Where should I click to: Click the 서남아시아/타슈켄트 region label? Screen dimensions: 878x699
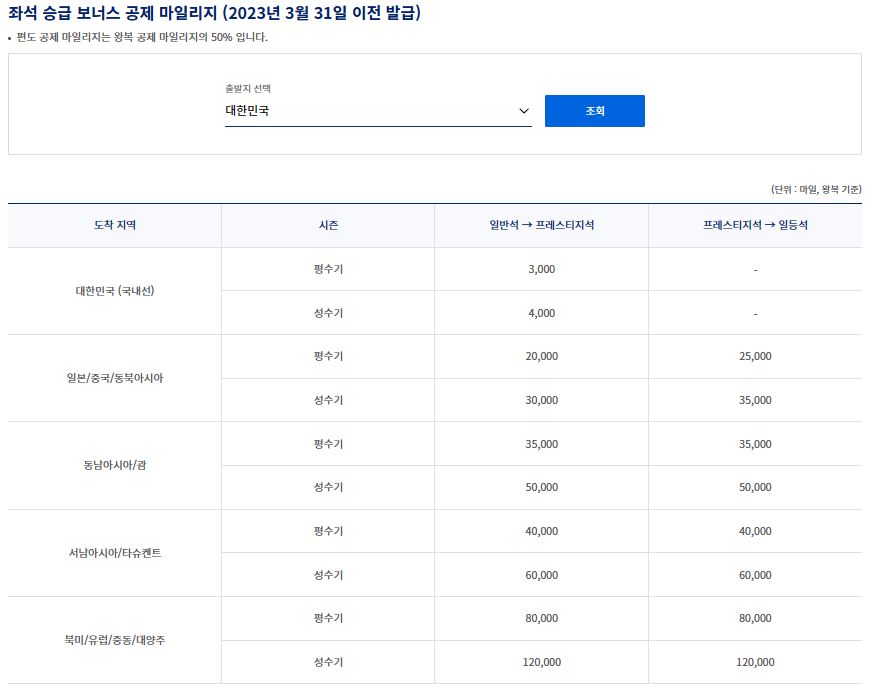(113, 553)
